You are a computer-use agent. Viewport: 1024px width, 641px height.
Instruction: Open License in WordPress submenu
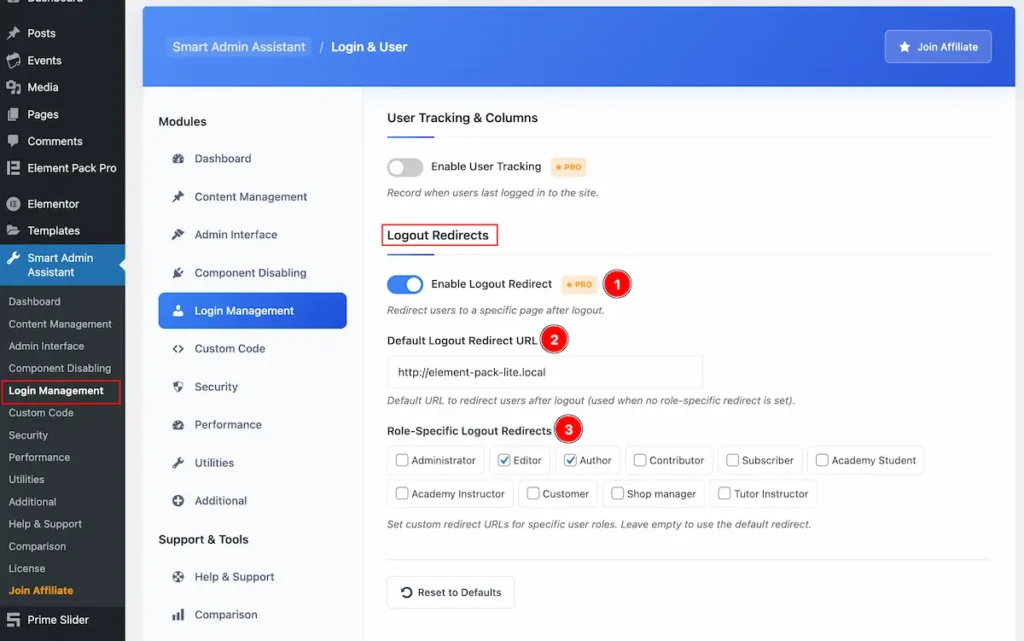(27, 569)
